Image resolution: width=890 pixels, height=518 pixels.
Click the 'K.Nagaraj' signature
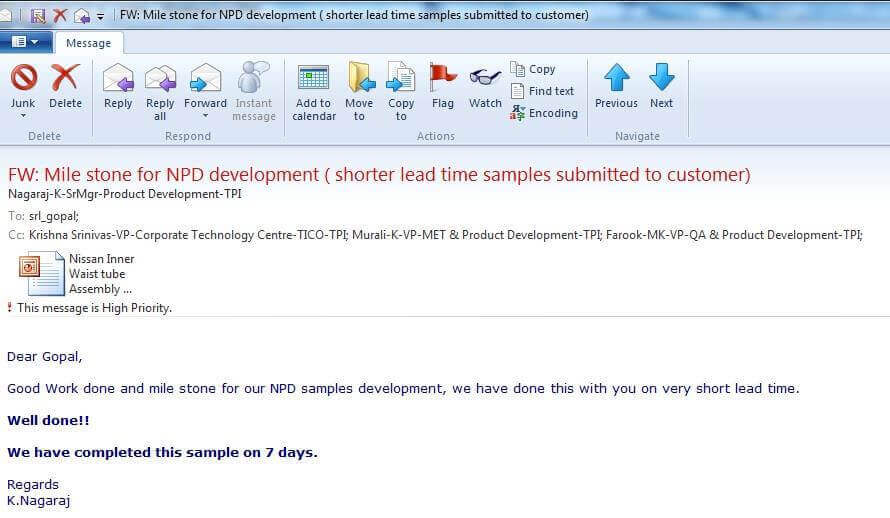click(39, 501)
